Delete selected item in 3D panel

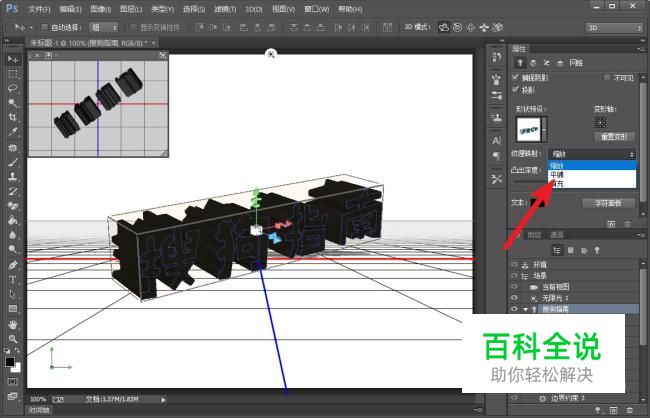(629, 410)
